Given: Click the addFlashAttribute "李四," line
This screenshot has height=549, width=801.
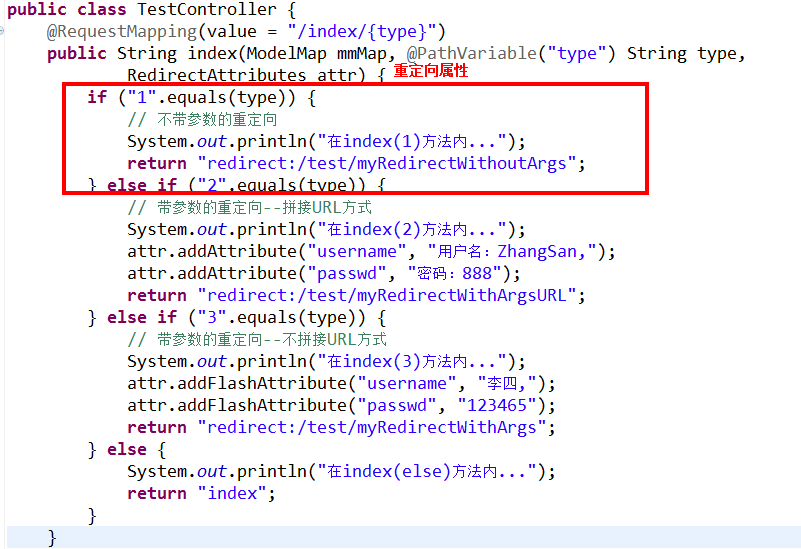Looking at the screenshot, I should (341, 384).
